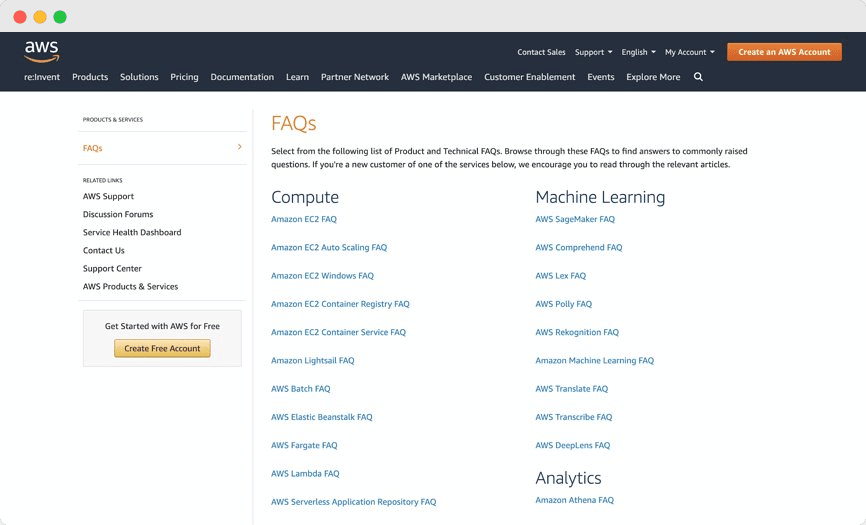Open the Documentation menu

(x=242, y=77)
